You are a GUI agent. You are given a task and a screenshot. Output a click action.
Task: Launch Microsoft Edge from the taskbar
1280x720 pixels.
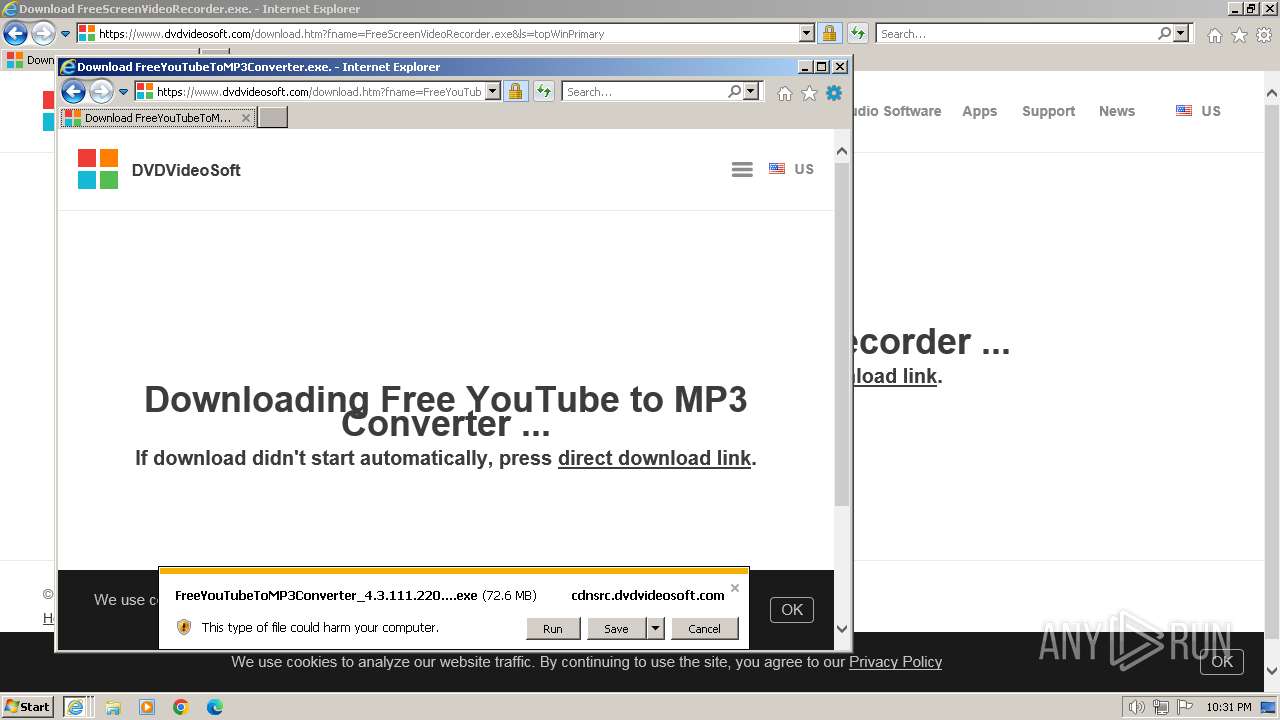point(215,707)
